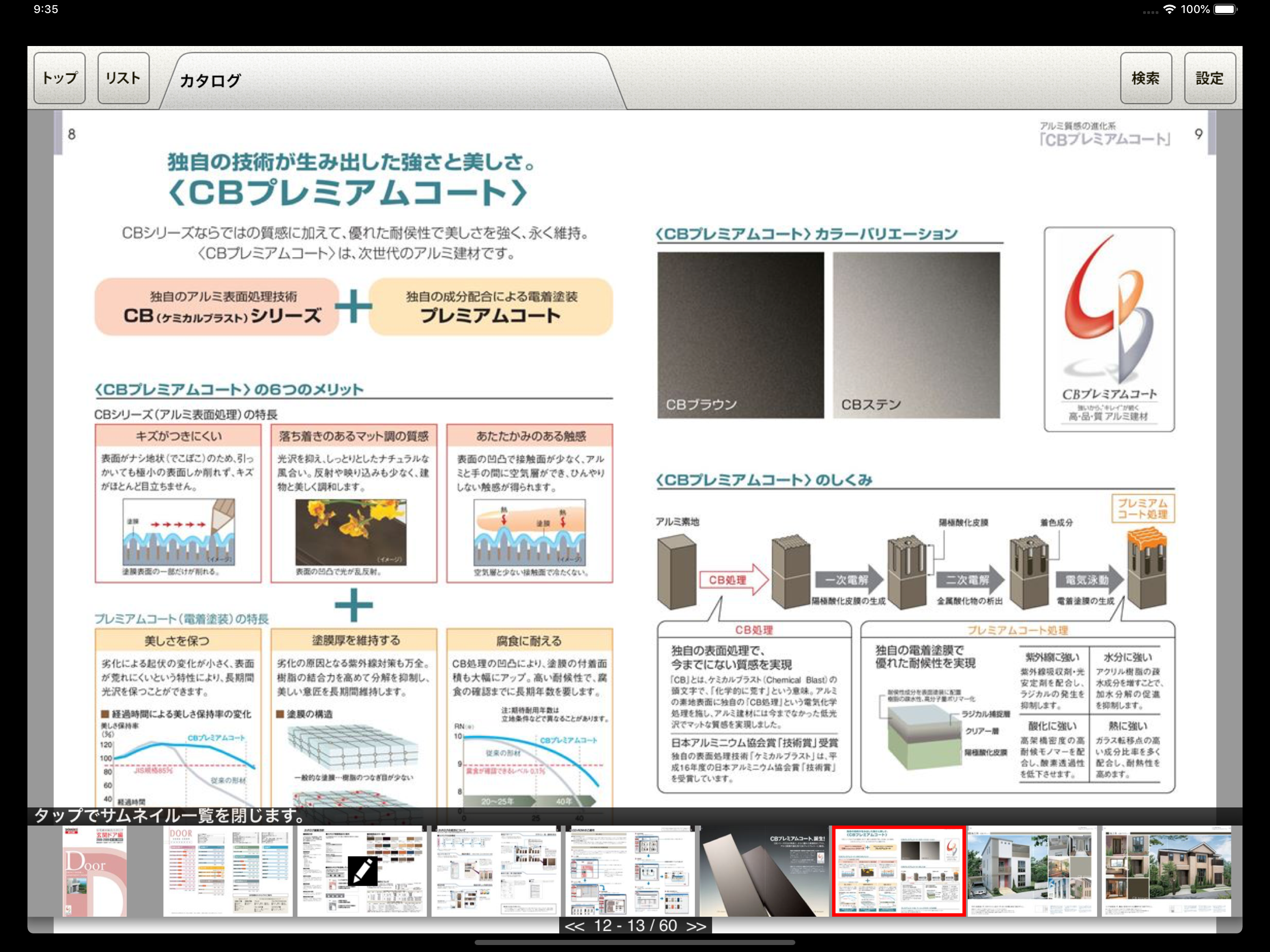This screenshot has width=1270, height=952.
Task: Open the thumbnail left of CD-ROM page
Action: (x=496, y=872)
